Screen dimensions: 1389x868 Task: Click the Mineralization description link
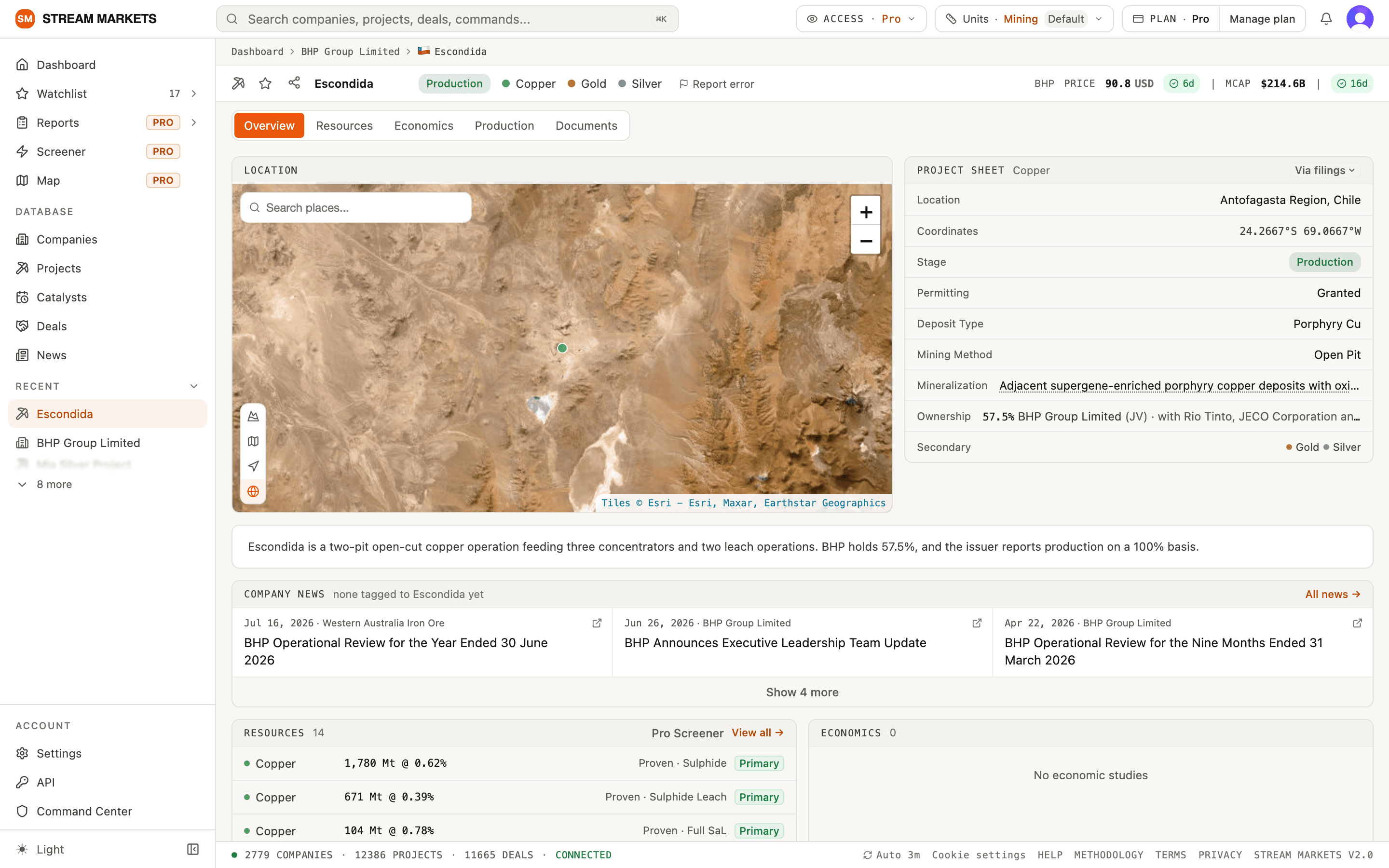pyautogui.click(x=1179, y=385)
